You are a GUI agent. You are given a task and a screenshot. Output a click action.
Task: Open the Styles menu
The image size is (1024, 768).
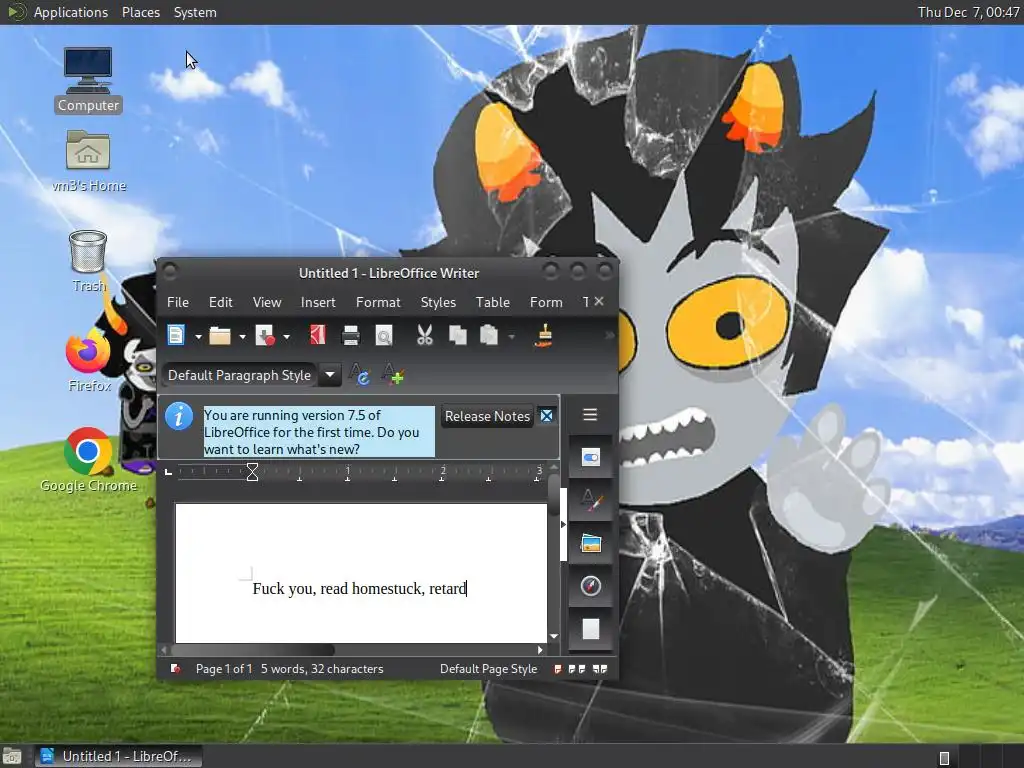(438, 302)
